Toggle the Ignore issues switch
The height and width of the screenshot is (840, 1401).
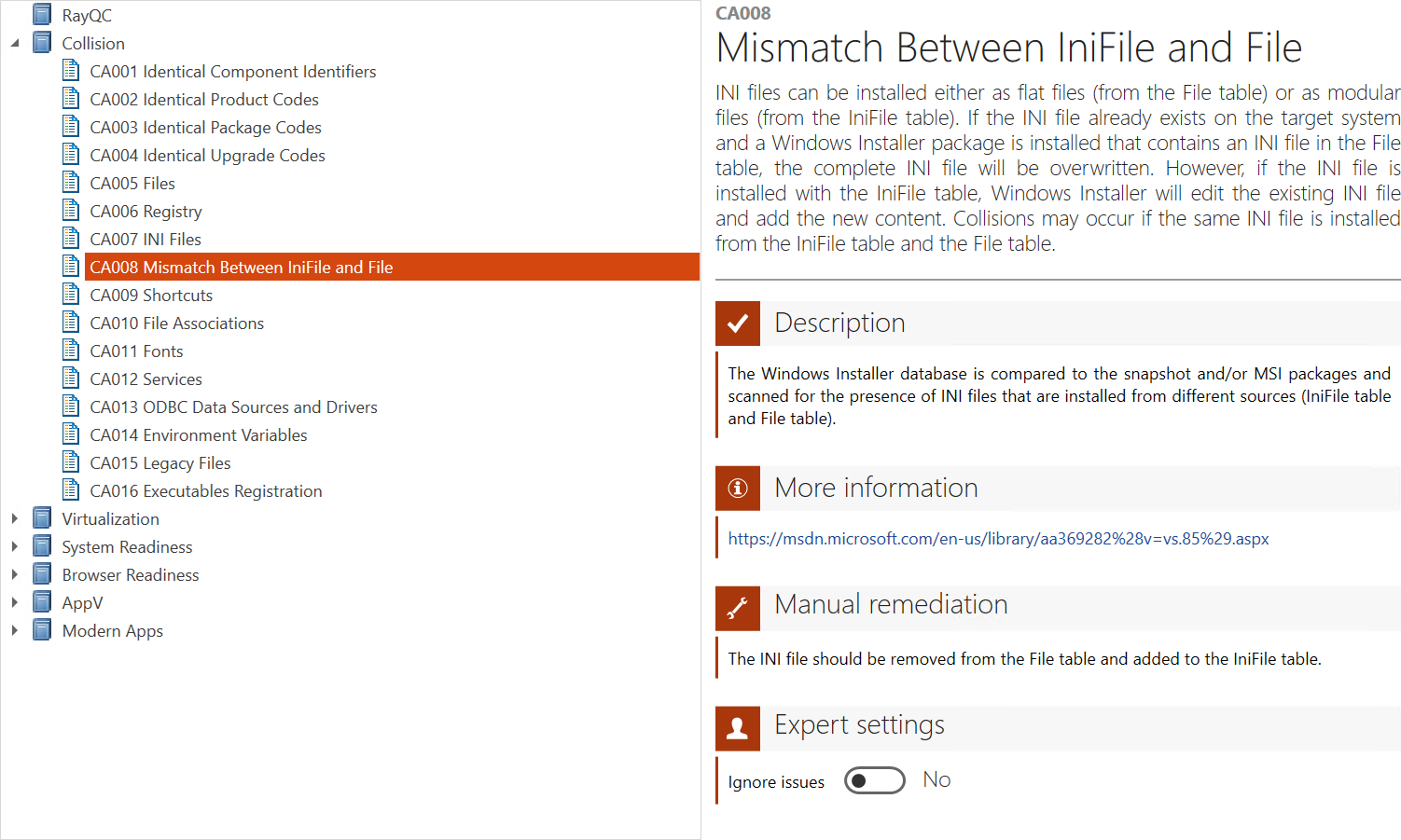(x=874, y=780)
